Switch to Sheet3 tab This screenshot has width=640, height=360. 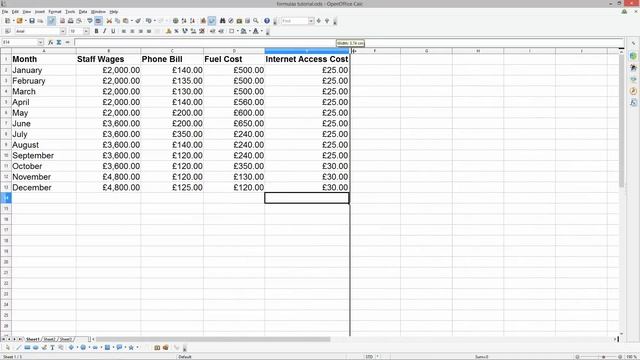point(65,339)
